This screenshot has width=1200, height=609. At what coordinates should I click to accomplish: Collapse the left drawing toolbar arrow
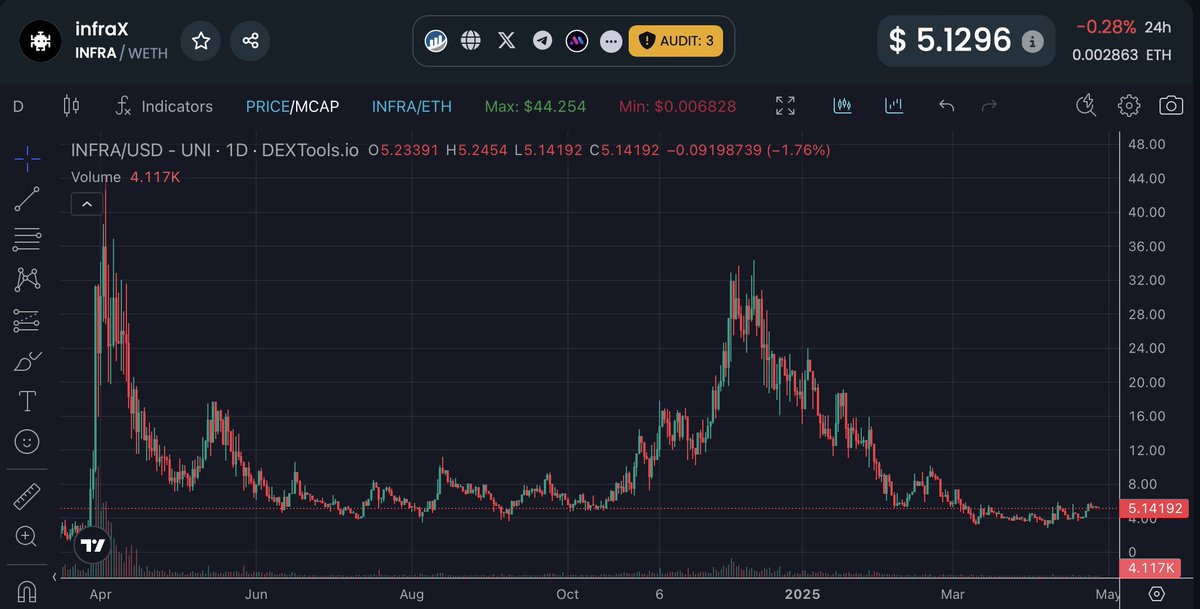tap(54, 577)
